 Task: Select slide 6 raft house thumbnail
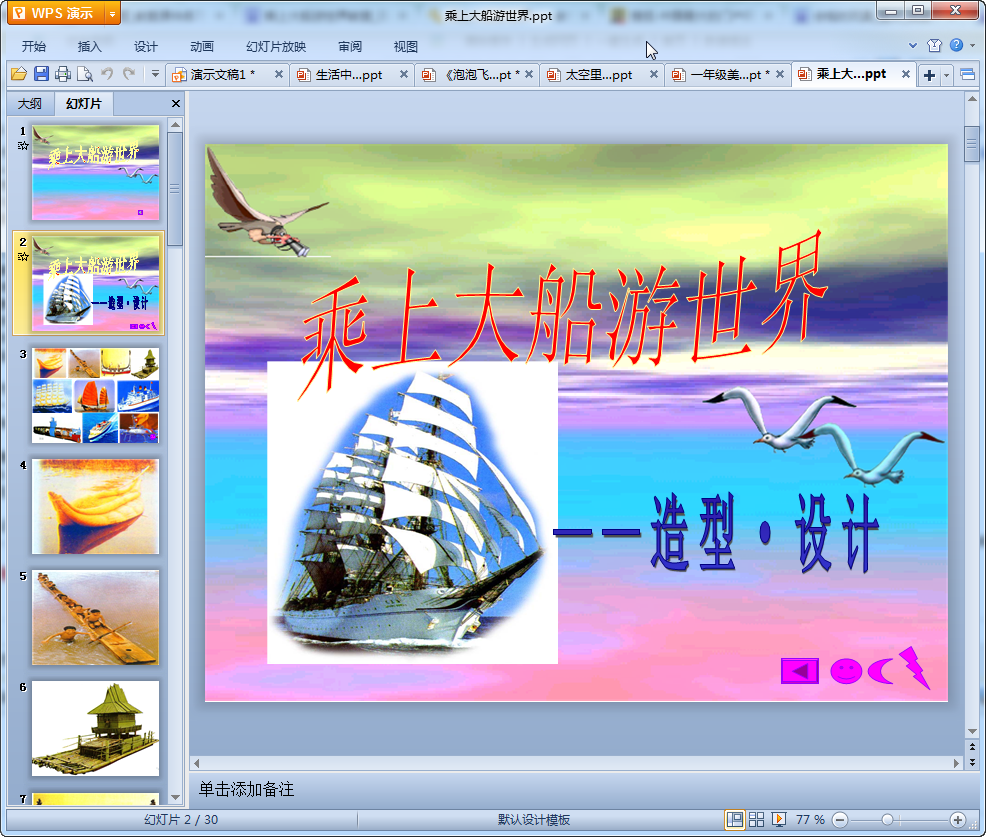[x=96, y=728]
